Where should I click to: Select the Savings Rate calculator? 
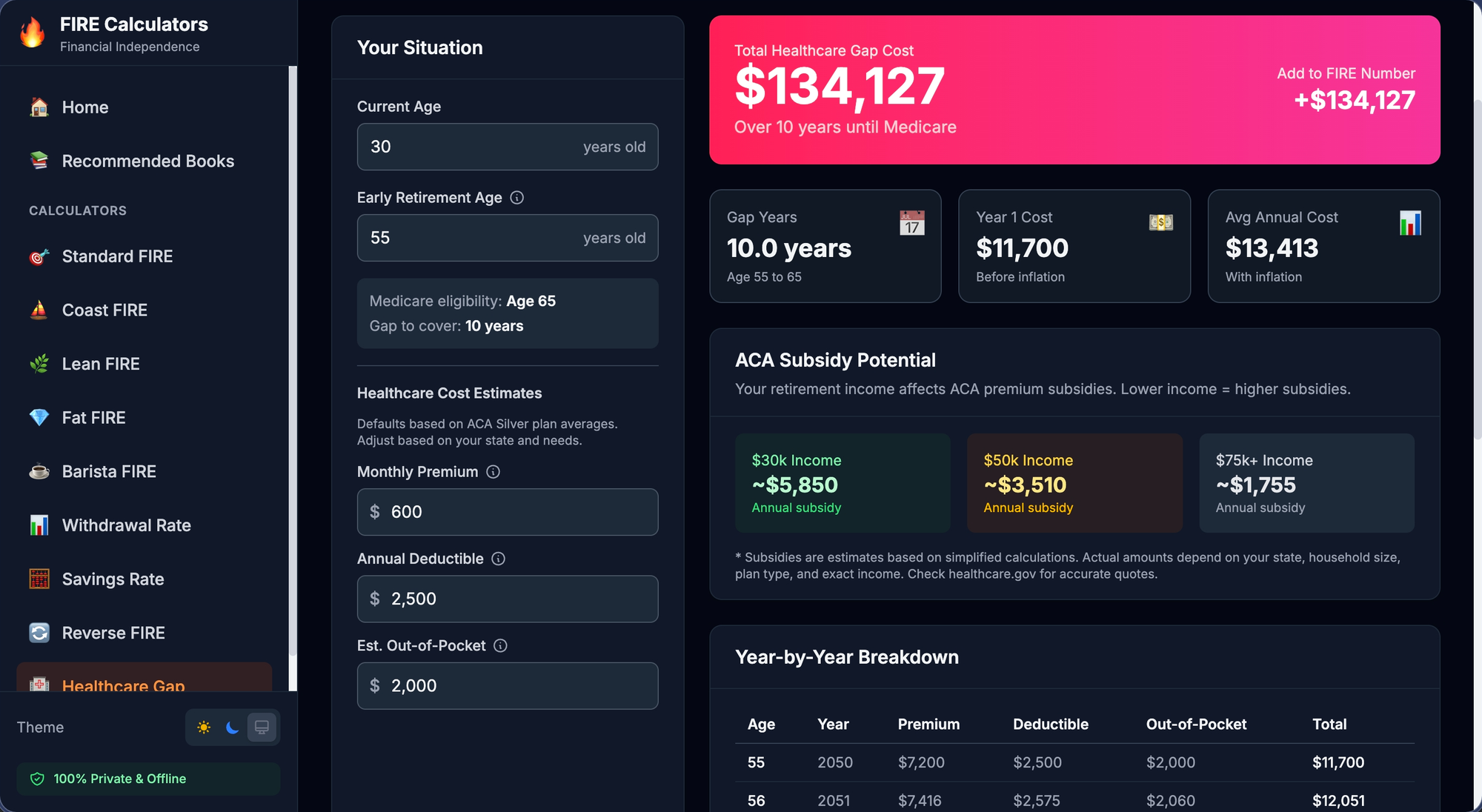coord(113,579)
